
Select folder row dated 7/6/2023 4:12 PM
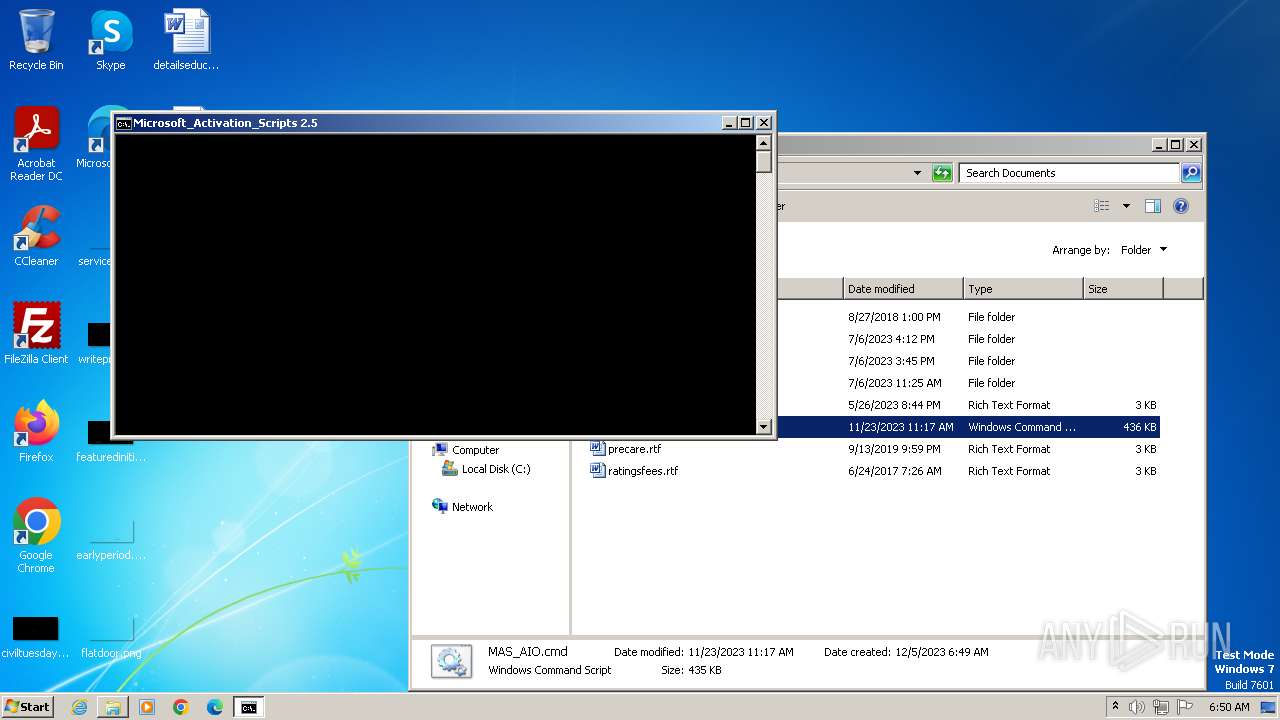pos(968,339)
